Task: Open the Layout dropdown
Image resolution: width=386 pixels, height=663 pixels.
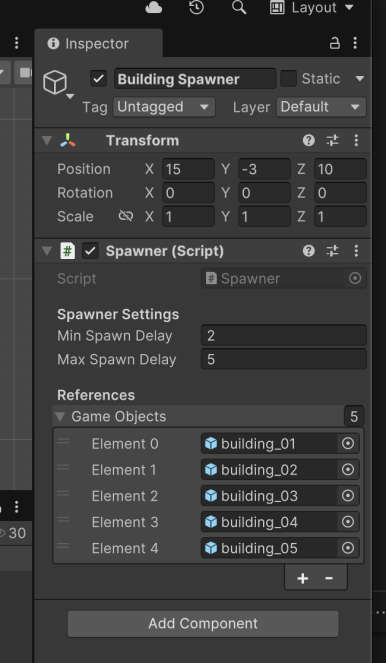Action: point(312,8)
